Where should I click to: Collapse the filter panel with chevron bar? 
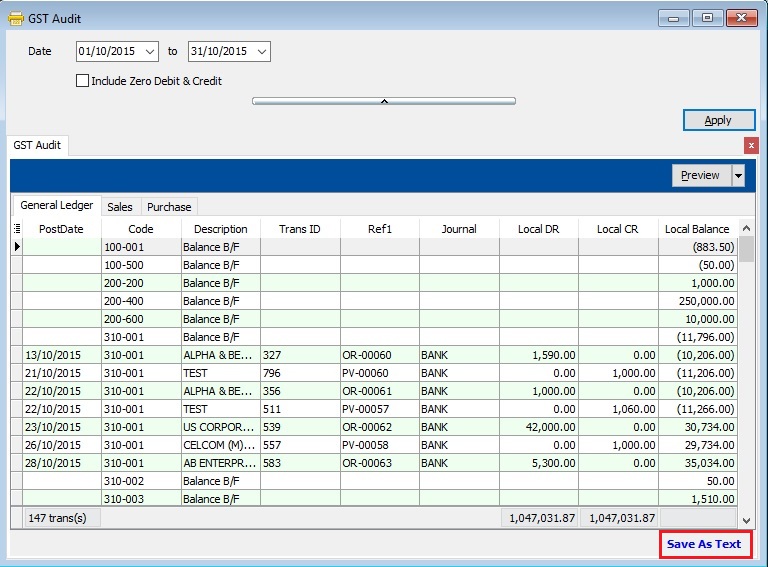[x=384, y=101]
